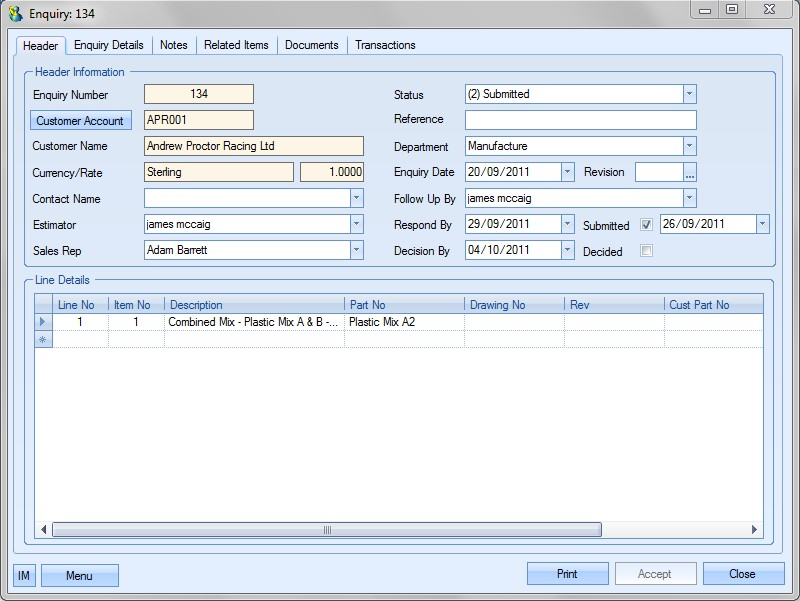Expand the Sales Rep dropdown
800x601 pixels.
coord(357,250)
